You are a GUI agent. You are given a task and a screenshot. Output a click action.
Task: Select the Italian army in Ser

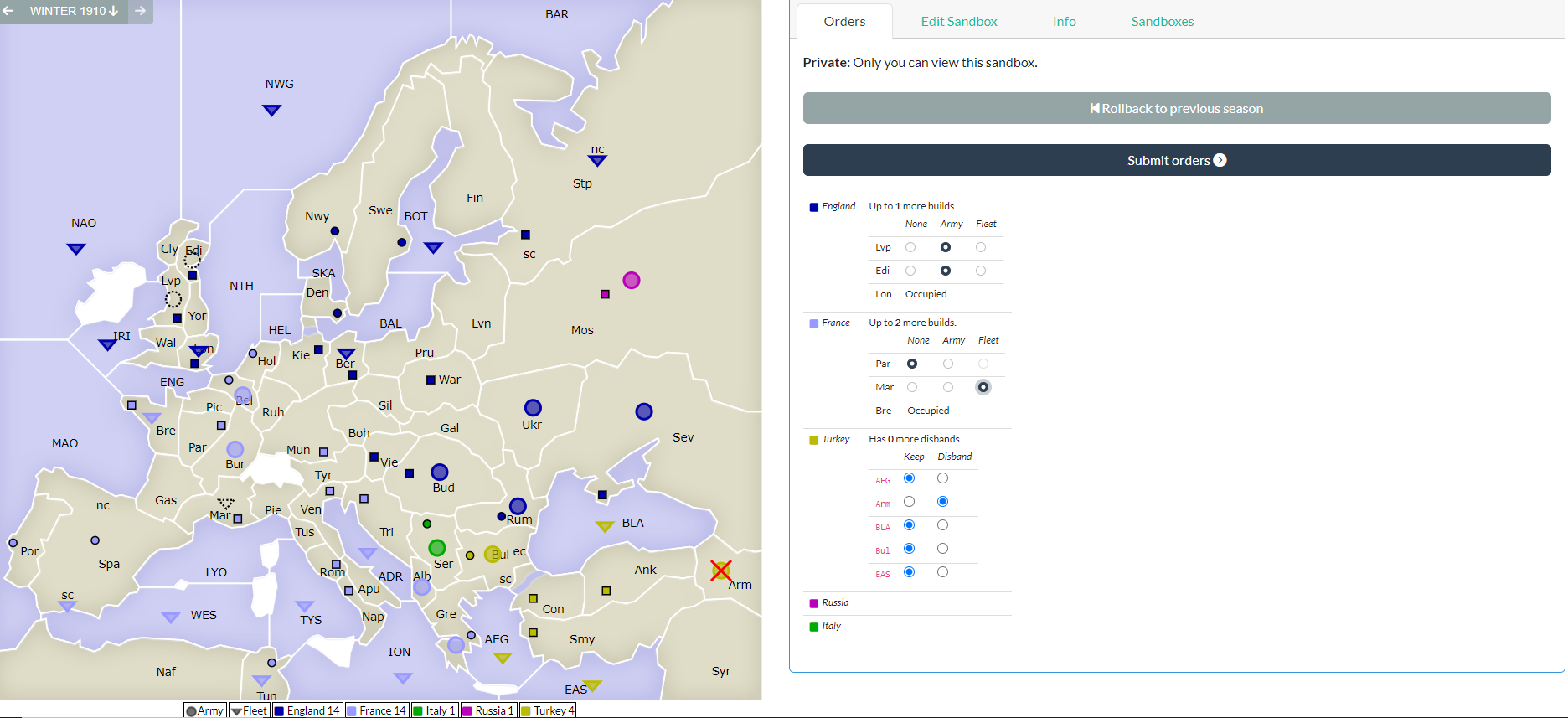click(437, 548)
